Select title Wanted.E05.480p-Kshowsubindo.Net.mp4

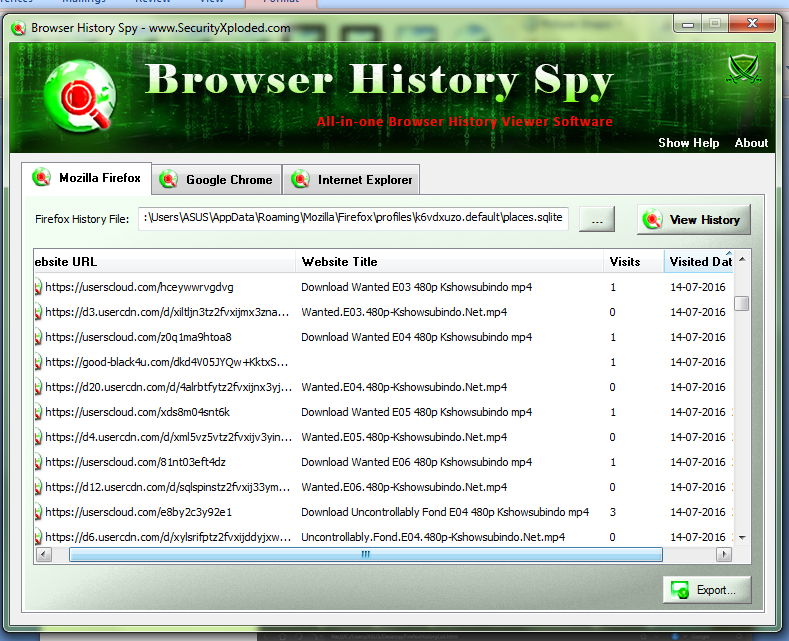click(x=404, y=437)
